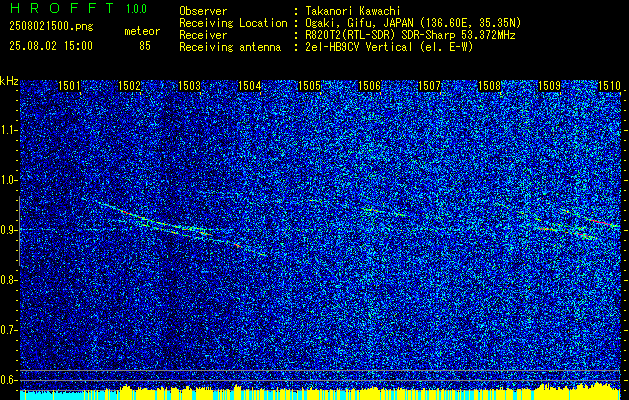
Task: Click the Receiver label
Action: 203,35
